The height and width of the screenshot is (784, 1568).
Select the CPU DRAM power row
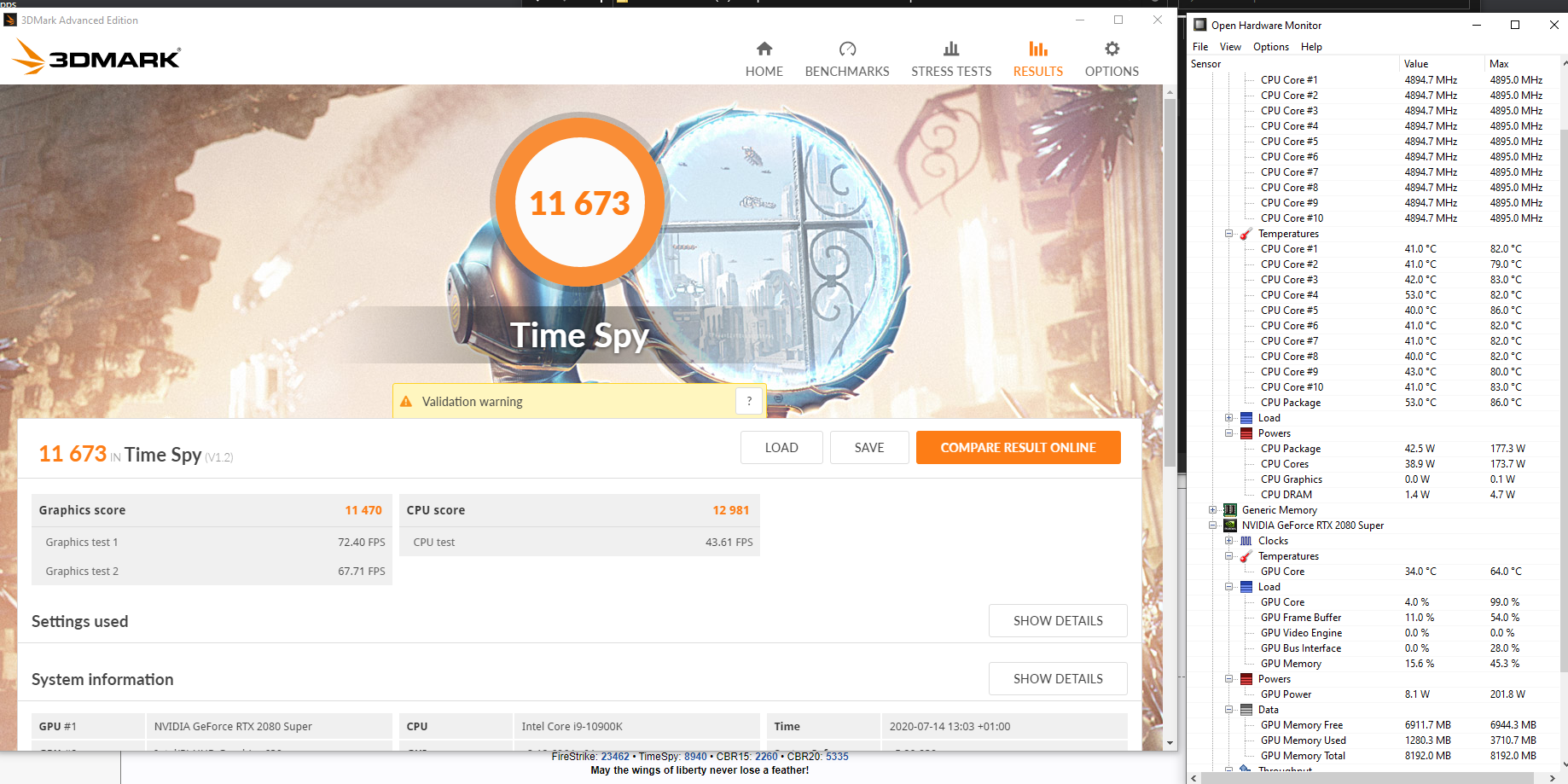1373,495
